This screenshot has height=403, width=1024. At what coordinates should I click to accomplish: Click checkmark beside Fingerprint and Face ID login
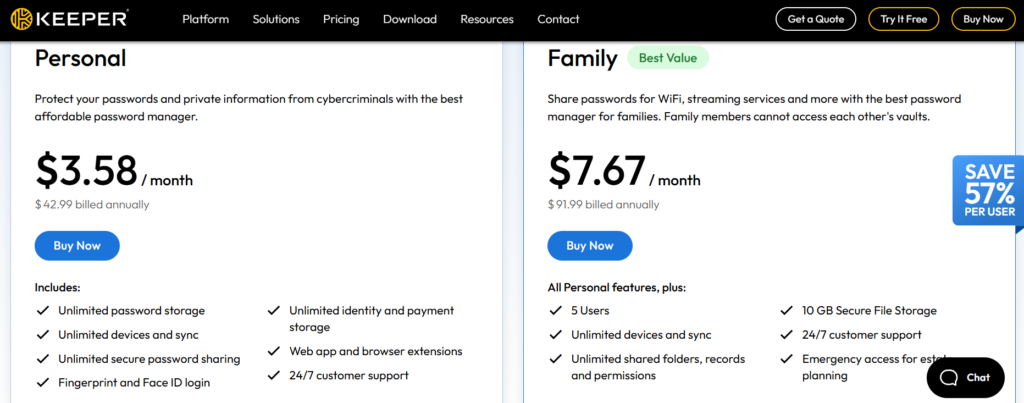pyautogui.click(x=43, y=382)
